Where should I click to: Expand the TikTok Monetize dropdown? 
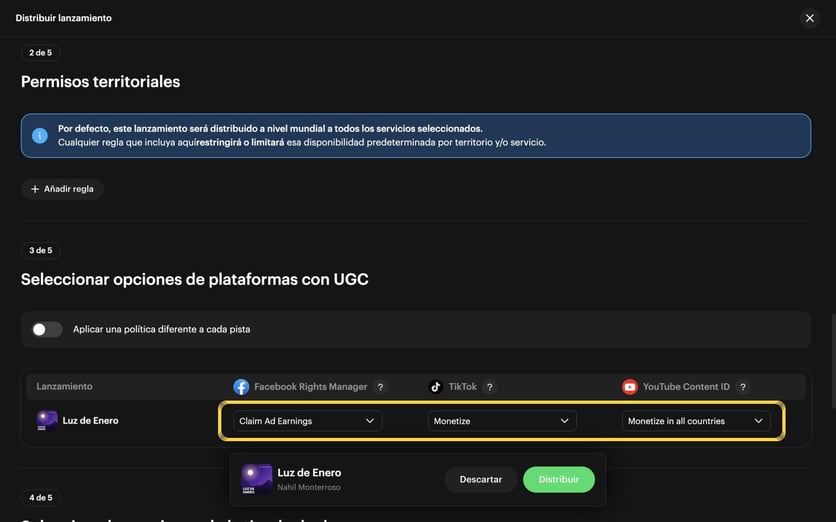coord(502,421)
